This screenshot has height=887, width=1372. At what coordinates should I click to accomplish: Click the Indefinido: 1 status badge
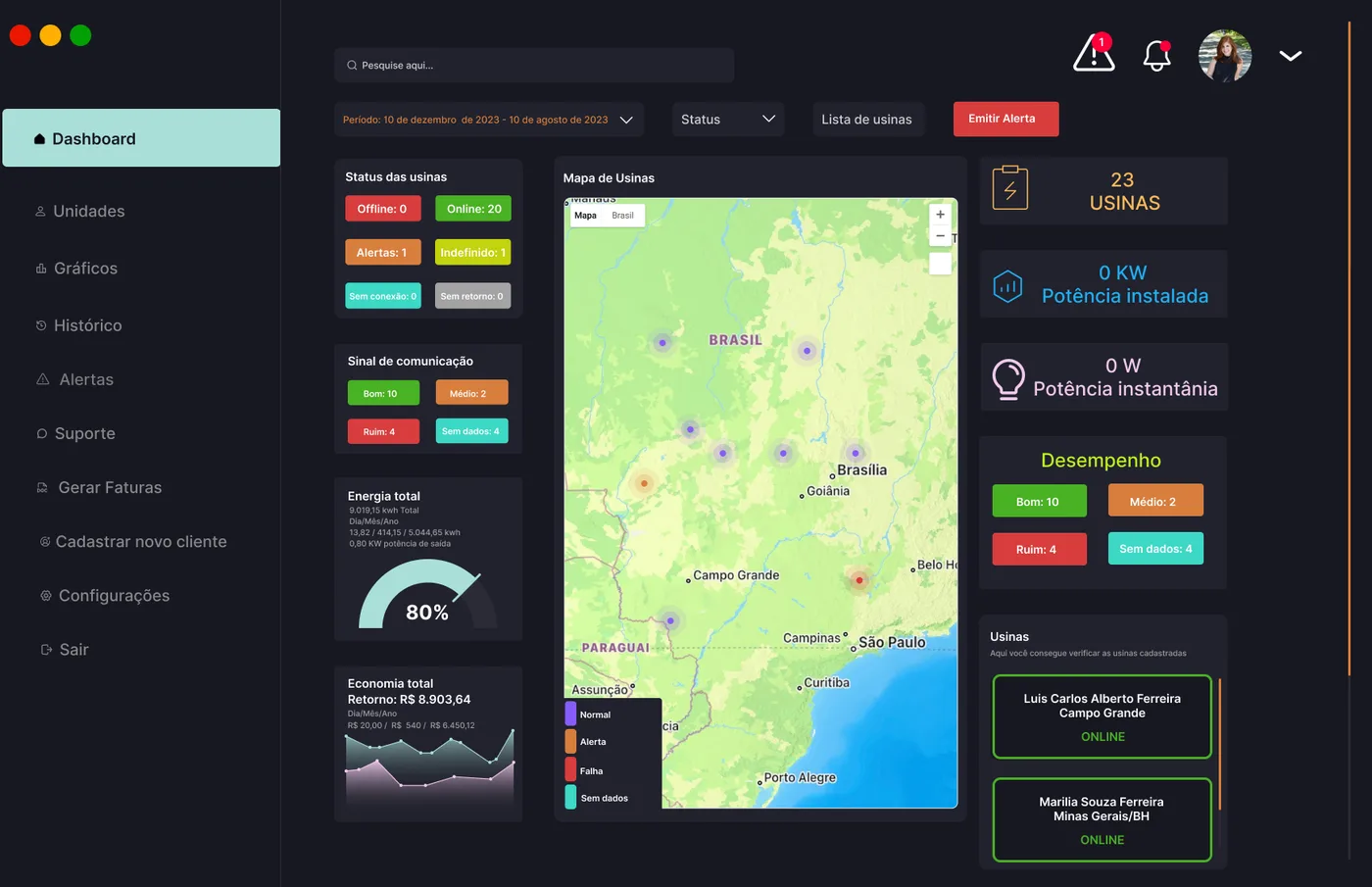[x=473, y=252]
